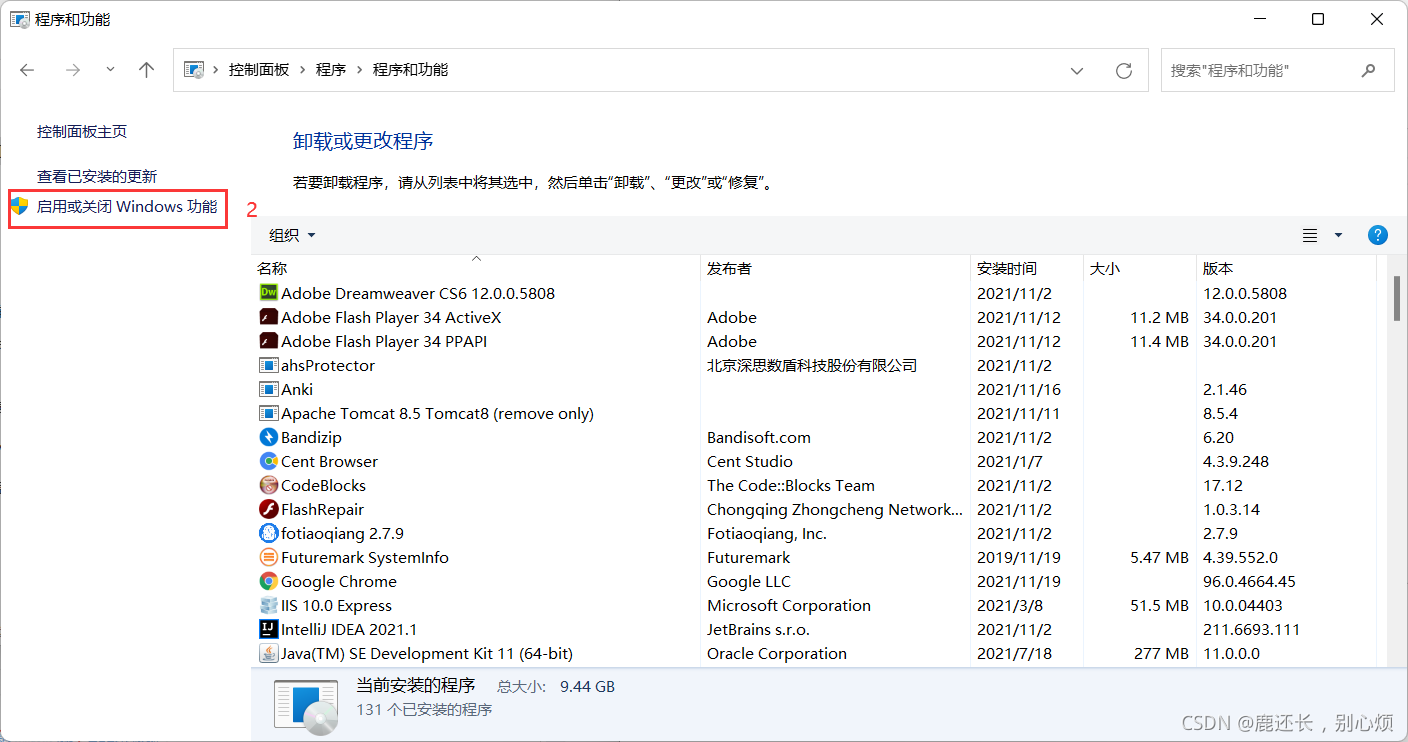Click the fotiaoqiang 2.7.9 program icon
The height and width of the screenshot is (742, 1408).
(x=268, y=533)
